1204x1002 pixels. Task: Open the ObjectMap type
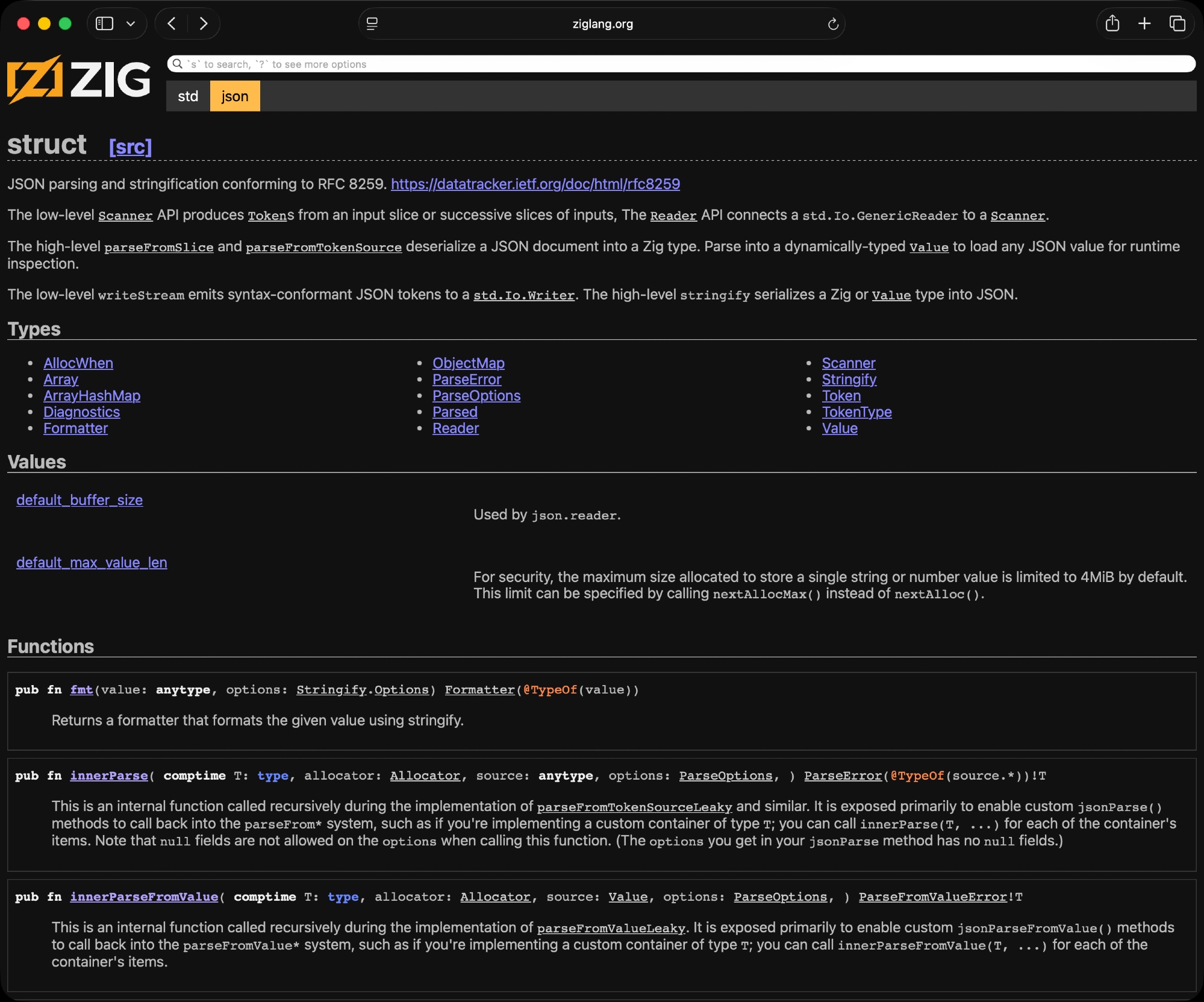pyautogui.click(x=468, y=363)
